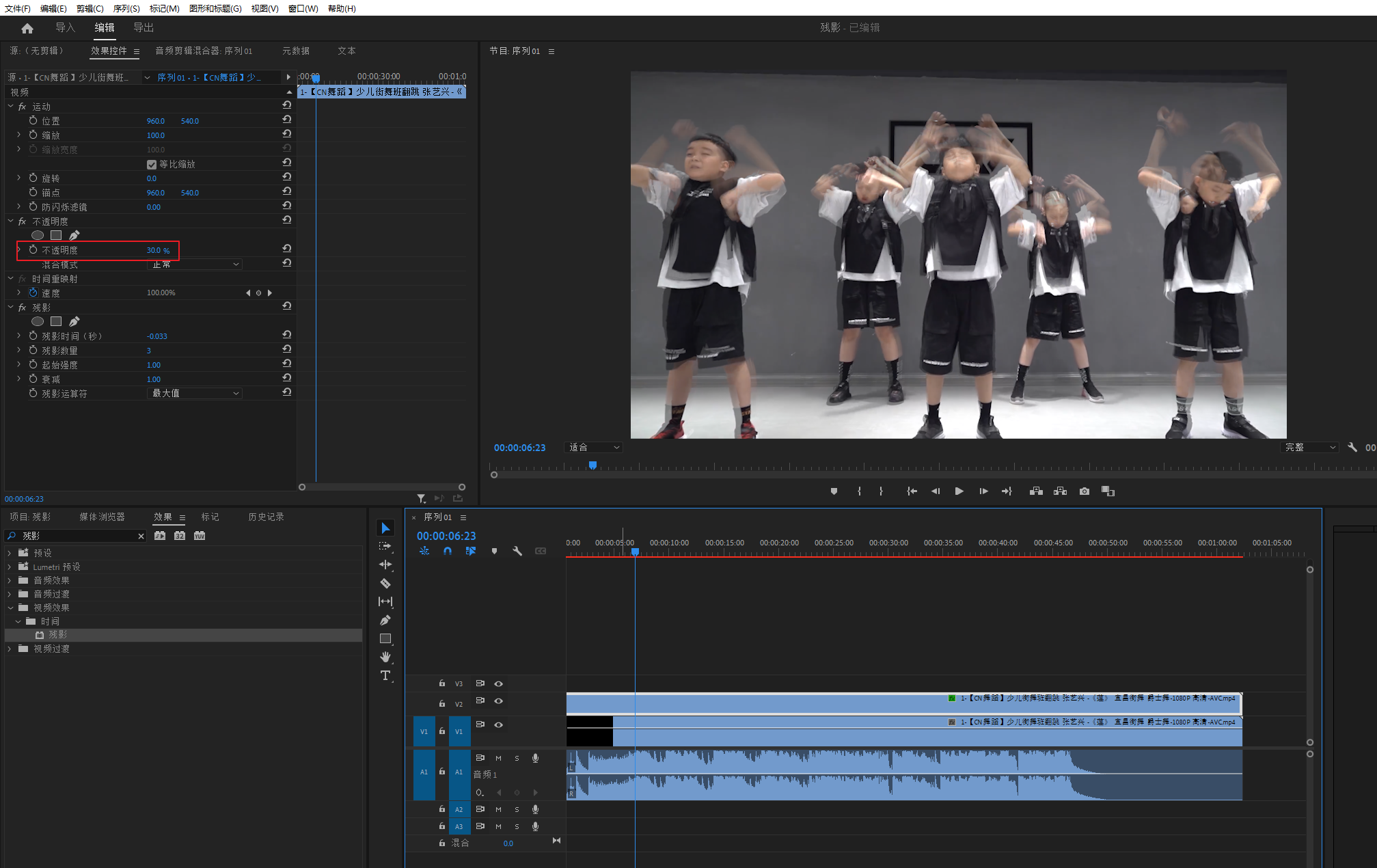Screen dimensions: 1377x868
Task: Toggle the 等比缩放 uniform scale checkbox
Action: 151,164
